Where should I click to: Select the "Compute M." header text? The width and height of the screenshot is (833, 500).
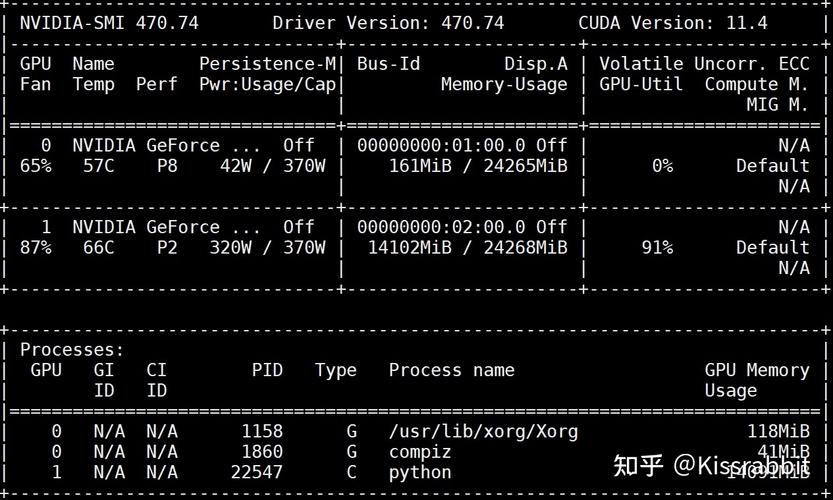756,84
